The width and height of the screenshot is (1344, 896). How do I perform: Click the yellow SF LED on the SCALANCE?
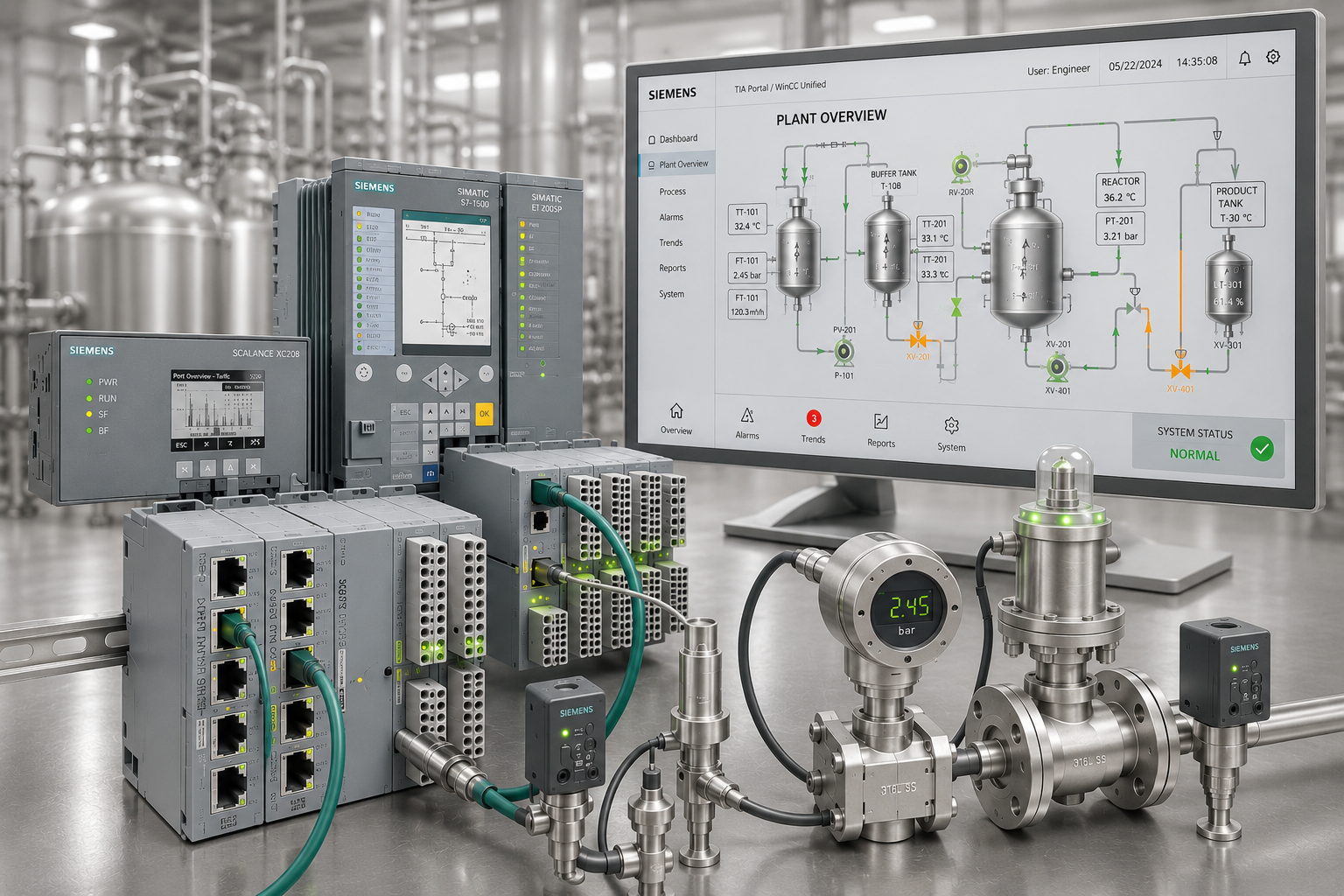click(89, 414)
